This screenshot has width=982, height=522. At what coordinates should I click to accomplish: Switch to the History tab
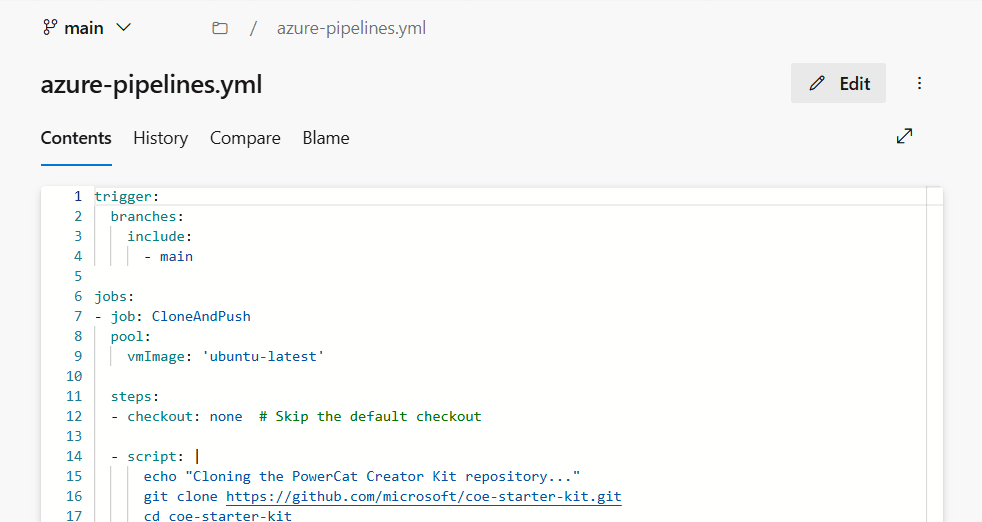coord(160,138)
